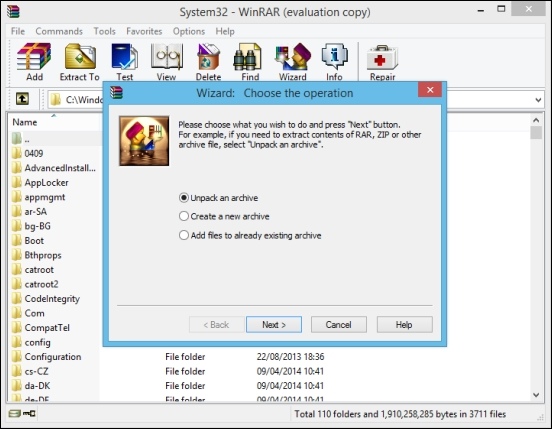Click the drive icon in status bar

pyautogui.click(x=14, y=414)
